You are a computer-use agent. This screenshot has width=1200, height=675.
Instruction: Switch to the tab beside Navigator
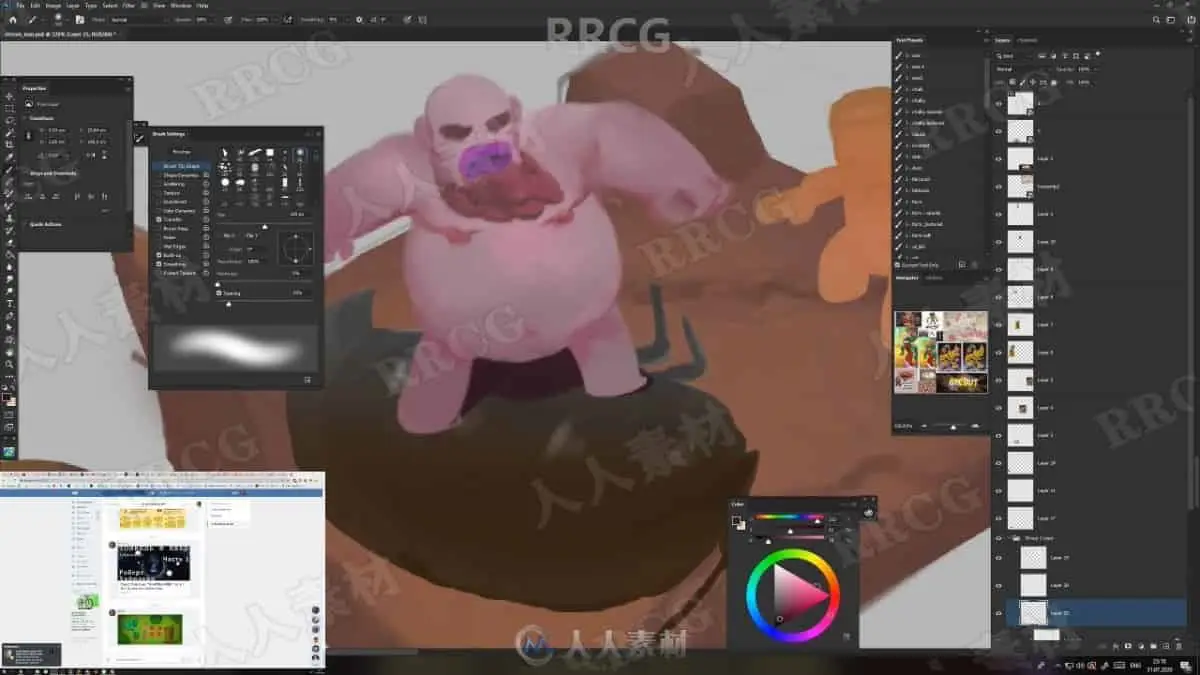tap(934, 277)
